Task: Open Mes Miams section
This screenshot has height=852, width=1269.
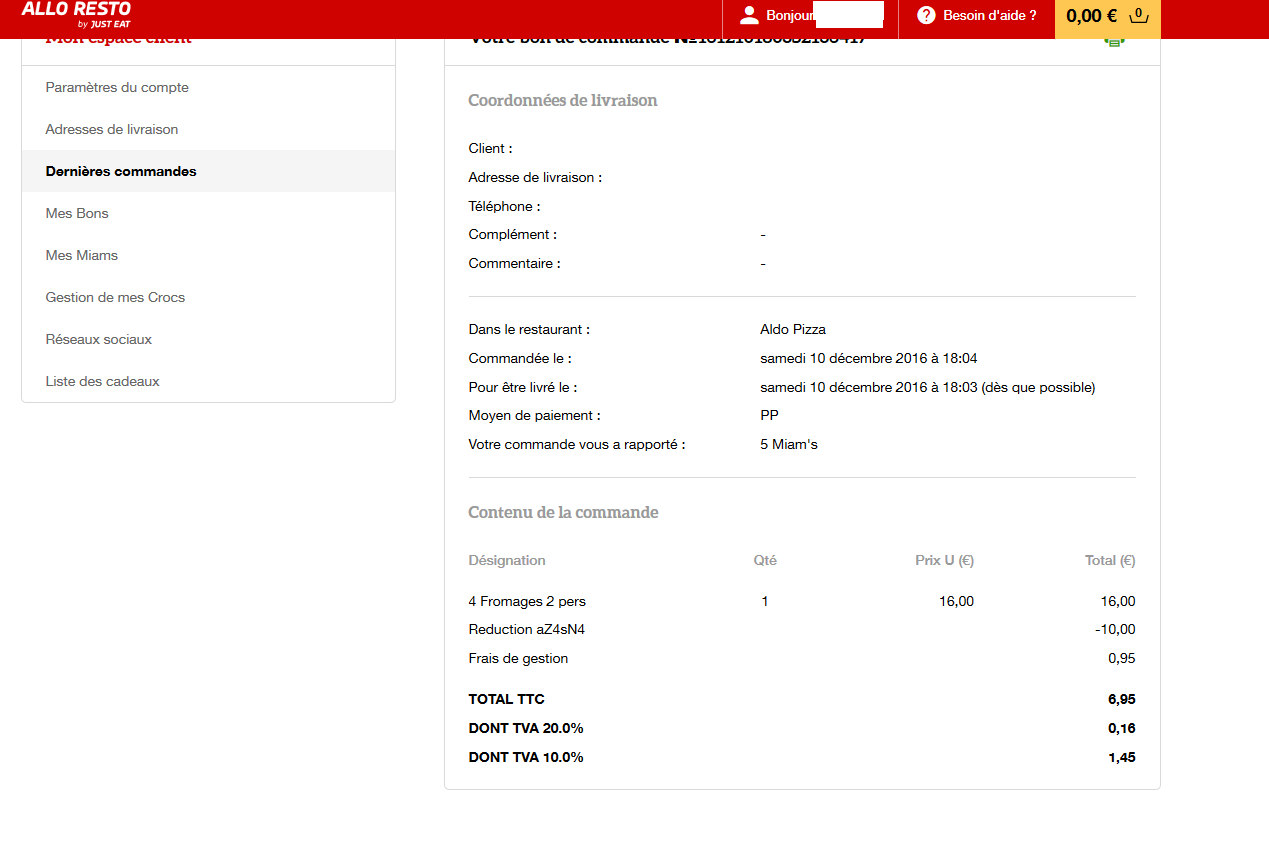Action: click(82, 256)
